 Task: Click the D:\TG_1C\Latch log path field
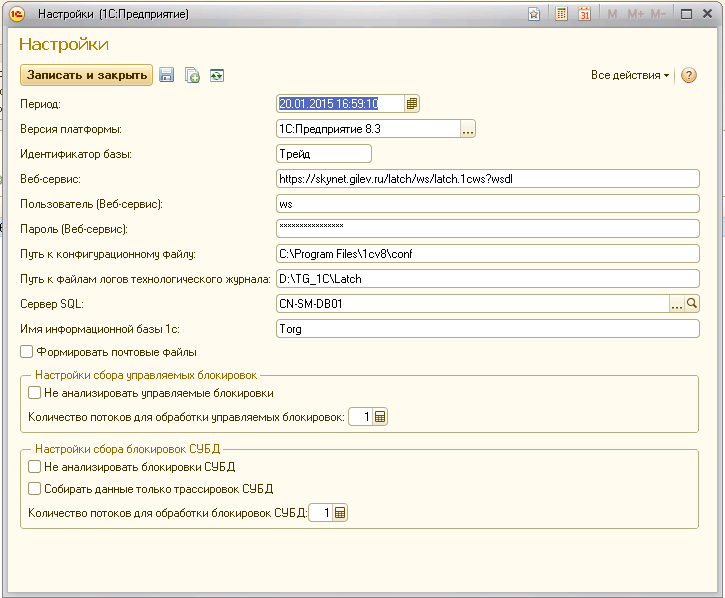[x=488, y=279]
